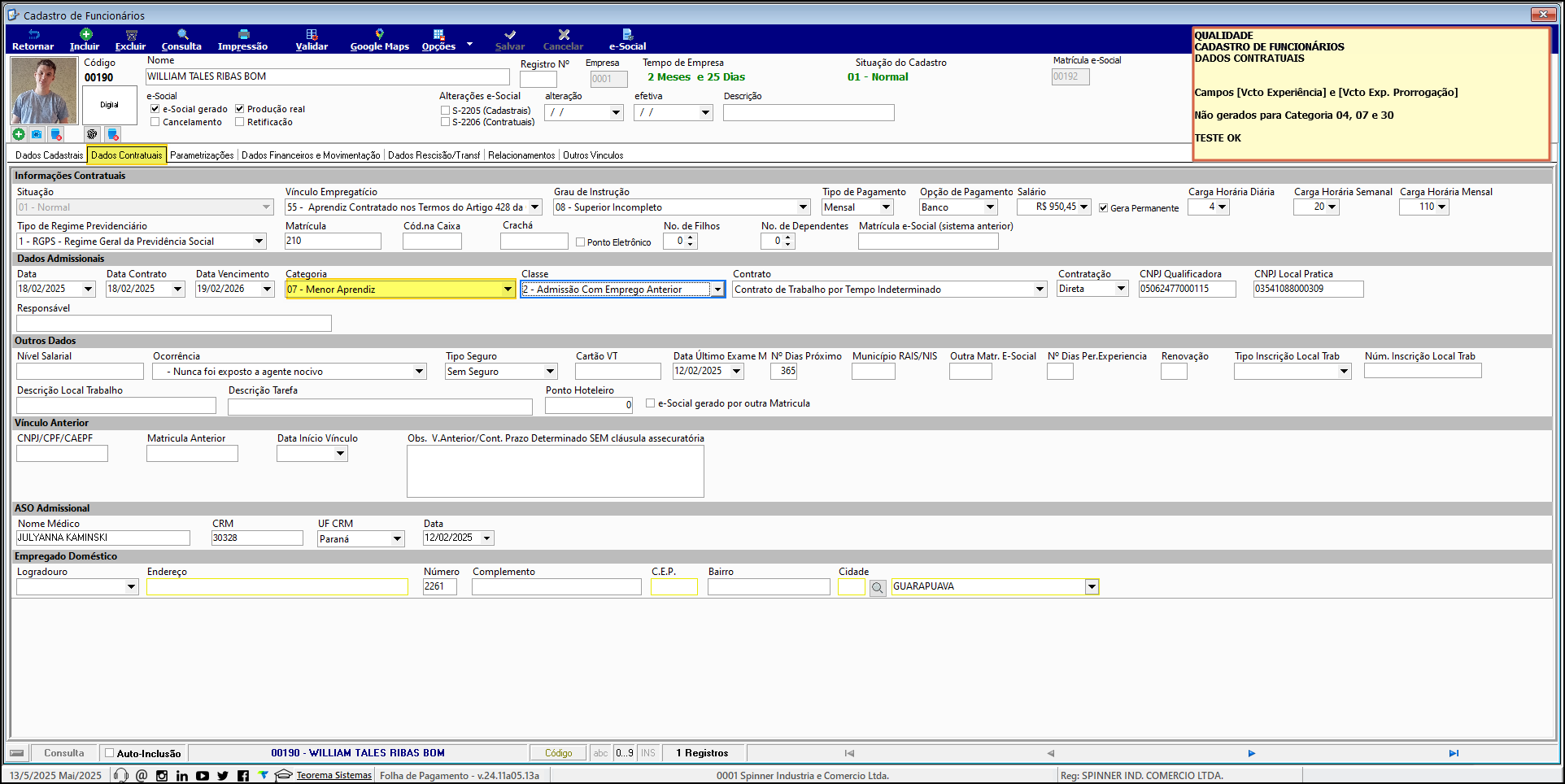The width and height of the screenshot is (1565, 784).
Task: Click the @ email icon in status bar
Action: point(142,776)
